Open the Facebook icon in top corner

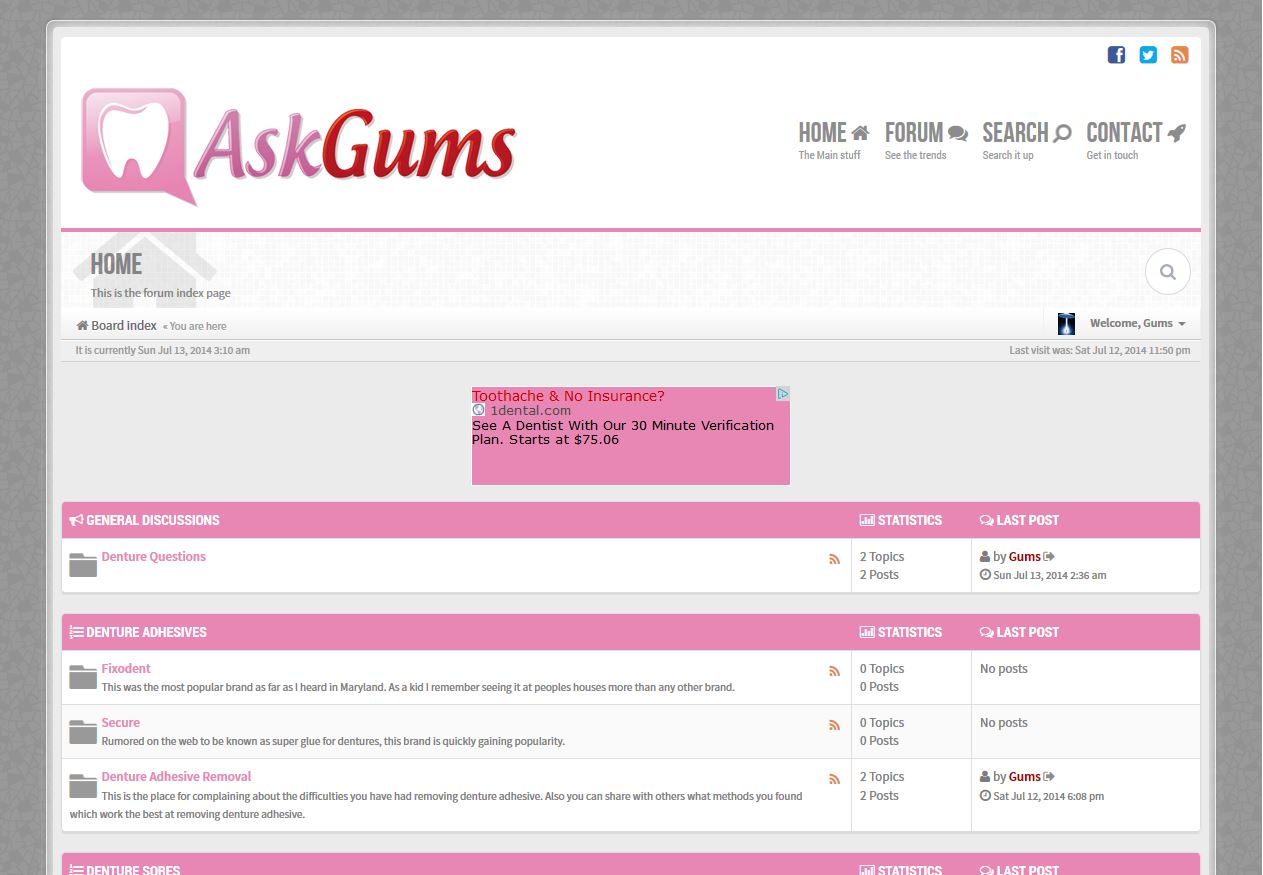(1116, 55)
